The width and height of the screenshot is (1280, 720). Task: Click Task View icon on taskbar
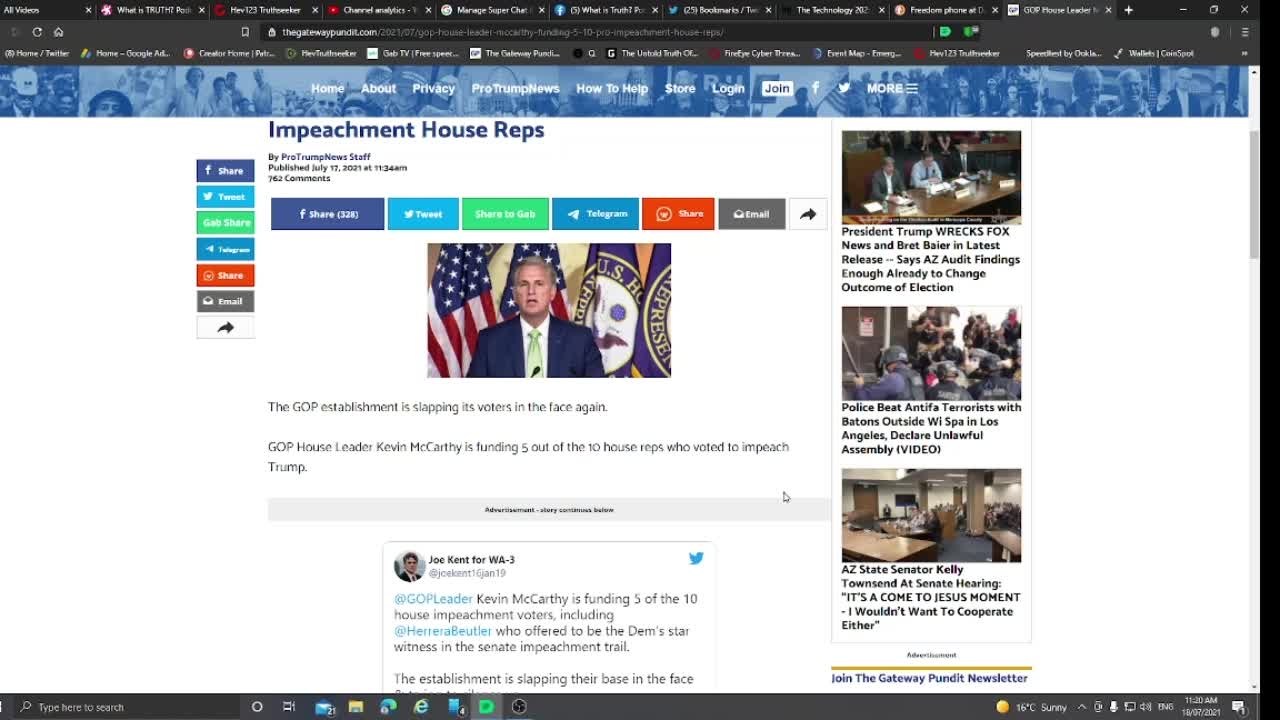click(289, 707)
